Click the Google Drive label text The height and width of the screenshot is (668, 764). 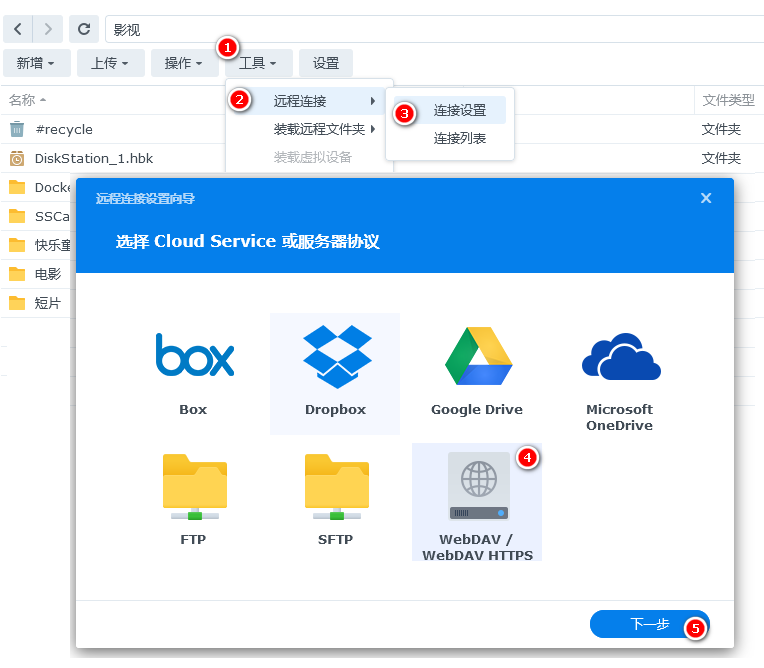coord(477,409)
